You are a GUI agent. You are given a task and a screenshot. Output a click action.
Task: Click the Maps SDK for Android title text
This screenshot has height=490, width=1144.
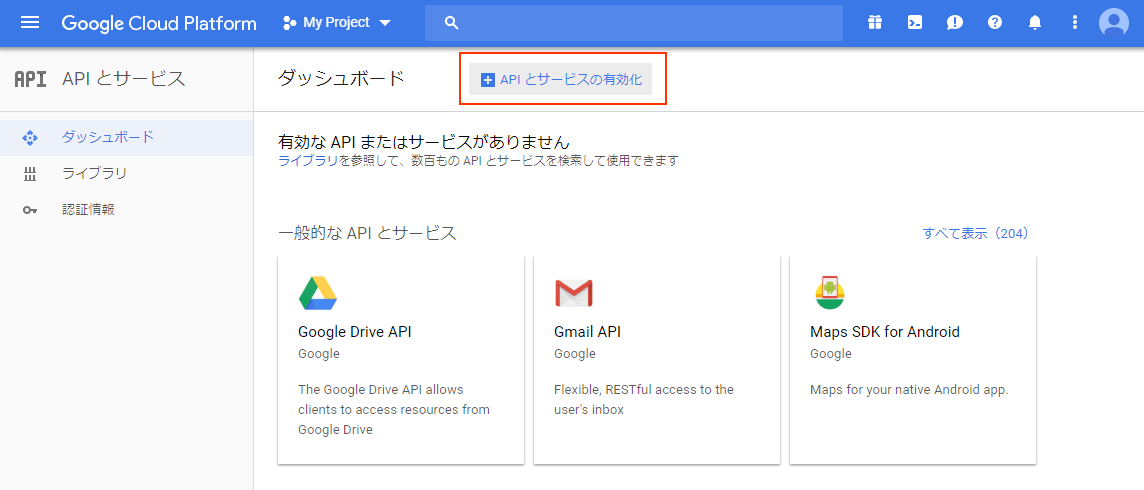coord(885,332)
